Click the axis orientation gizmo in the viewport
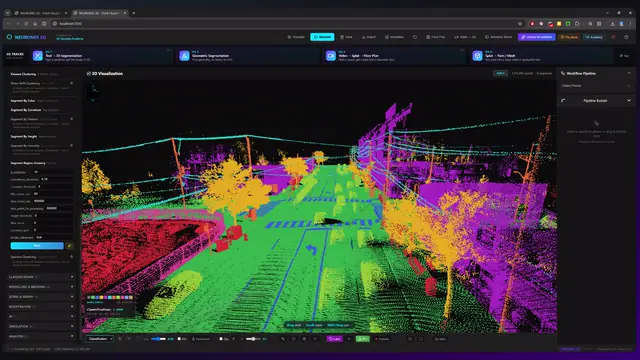Viewport: 640px width, 360px height. pos(94,92)
